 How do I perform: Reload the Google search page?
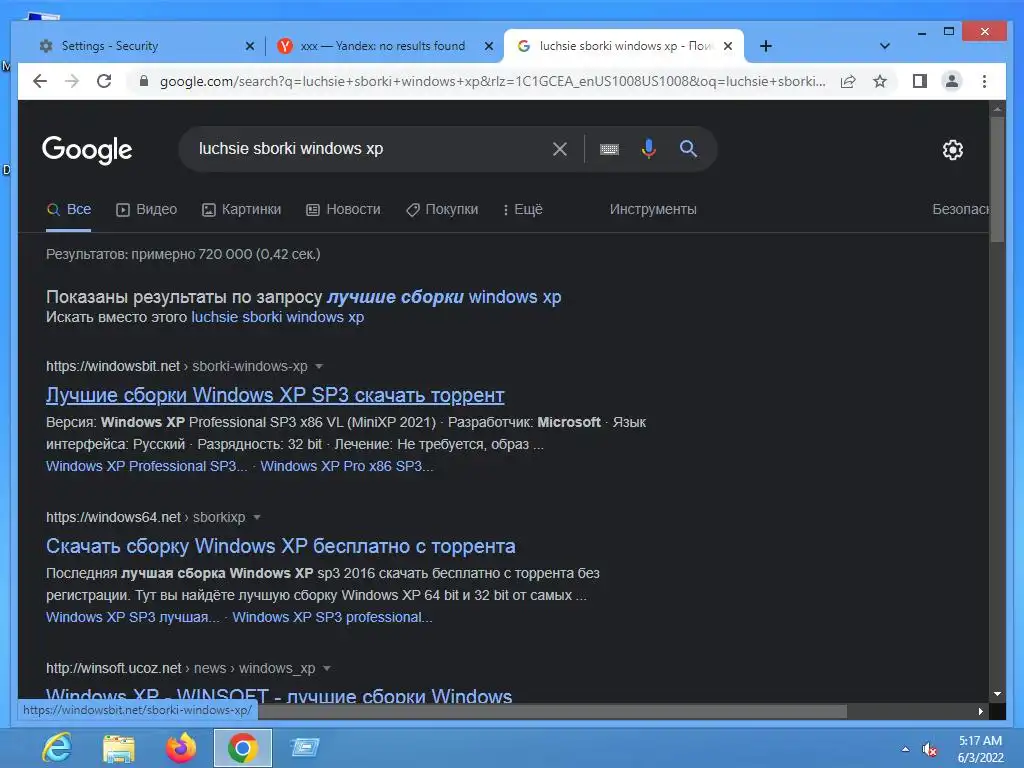point(104,81)
